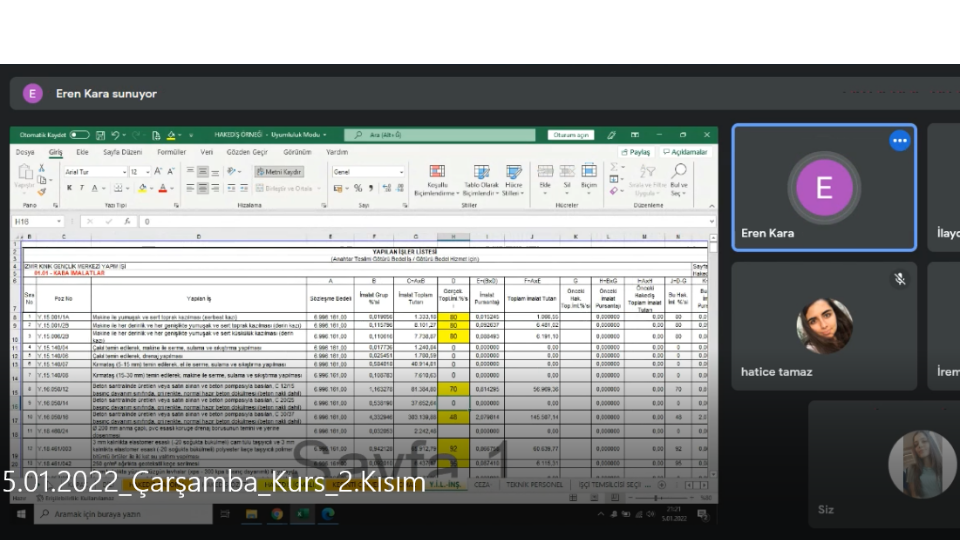Collapse the ribbon with the caret

[711, 206]
